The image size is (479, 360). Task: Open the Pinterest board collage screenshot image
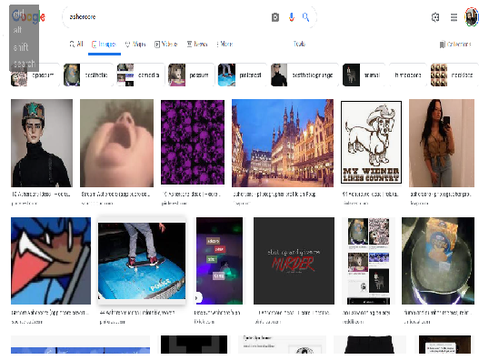coord(368,261)
